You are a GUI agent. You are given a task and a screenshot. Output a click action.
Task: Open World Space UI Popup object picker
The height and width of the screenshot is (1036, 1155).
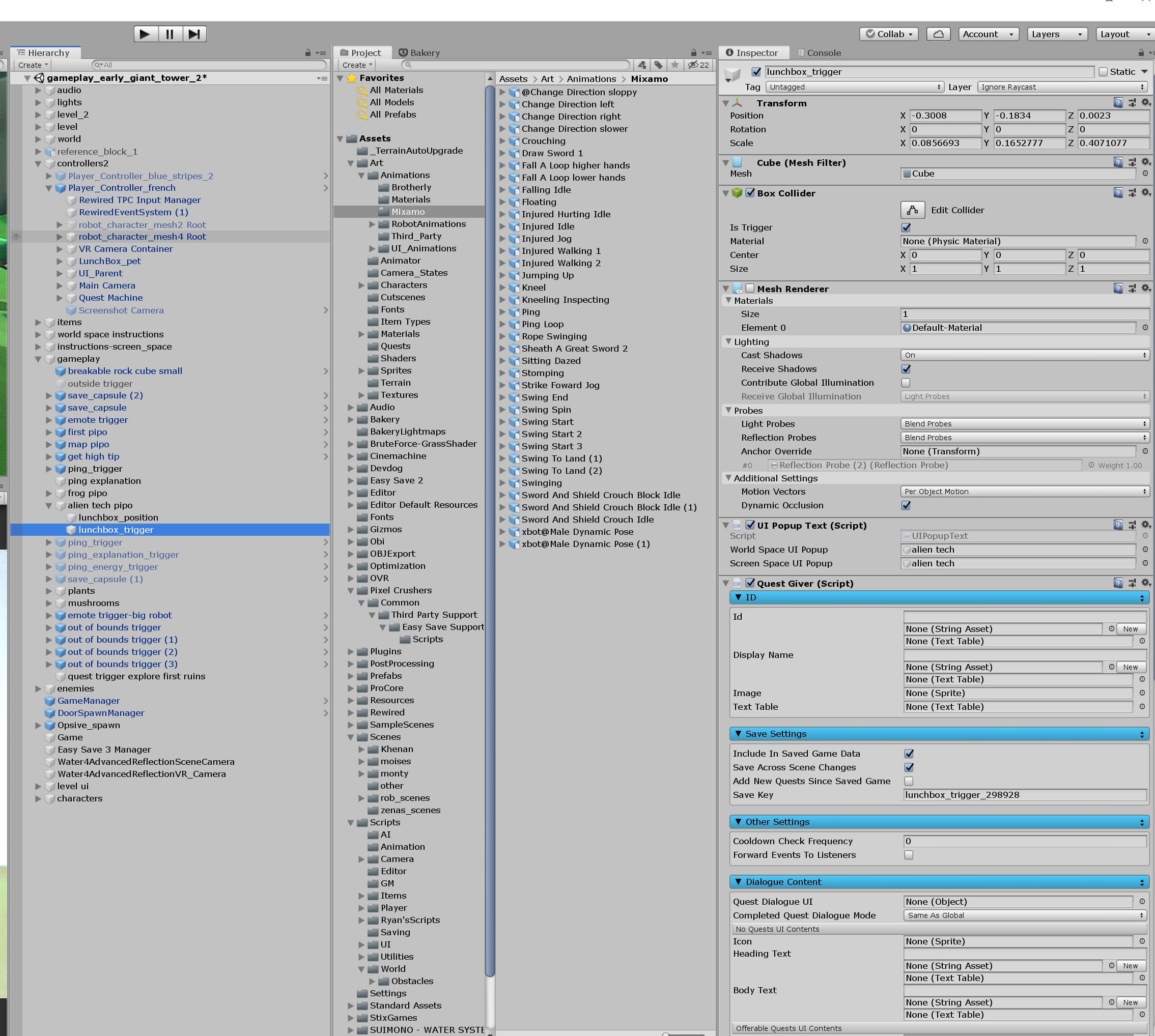coord(1145,550)
